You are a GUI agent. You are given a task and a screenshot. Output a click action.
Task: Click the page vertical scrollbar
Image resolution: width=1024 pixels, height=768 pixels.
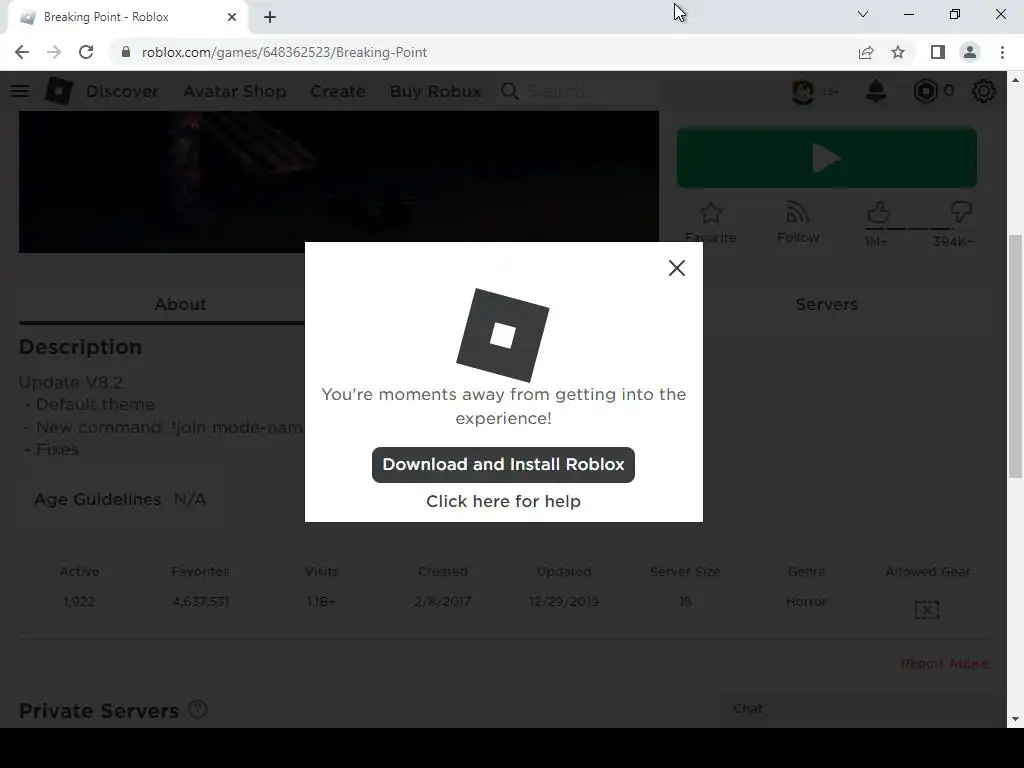pos(1015,356)
